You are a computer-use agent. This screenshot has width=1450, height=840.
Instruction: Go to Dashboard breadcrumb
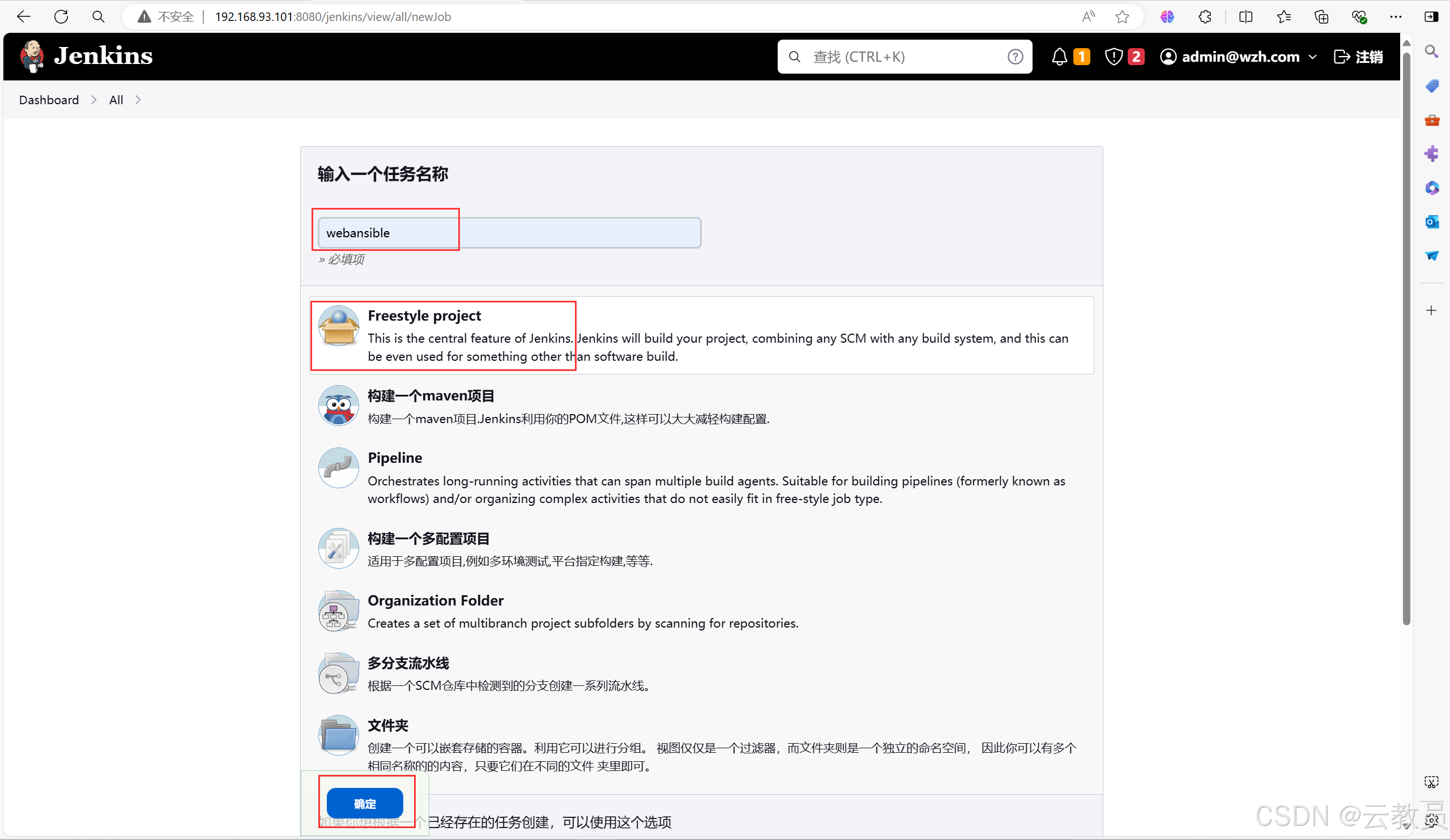tap(49, 100)
